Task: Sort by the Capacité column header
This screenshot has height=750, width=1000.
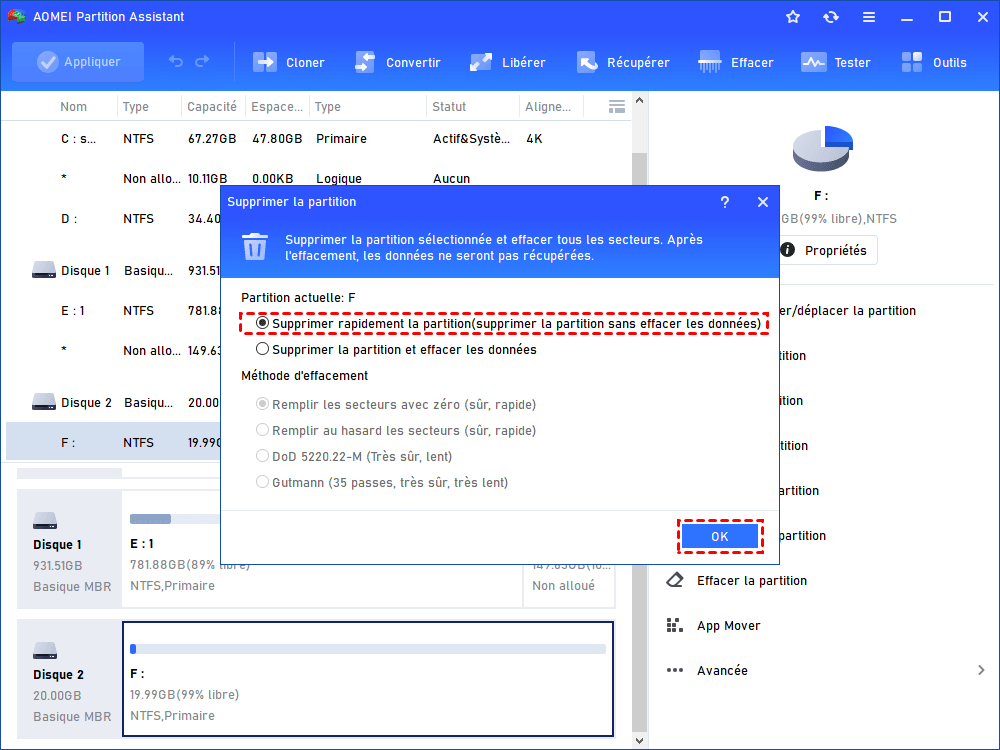Action: [x=212, y=107]
